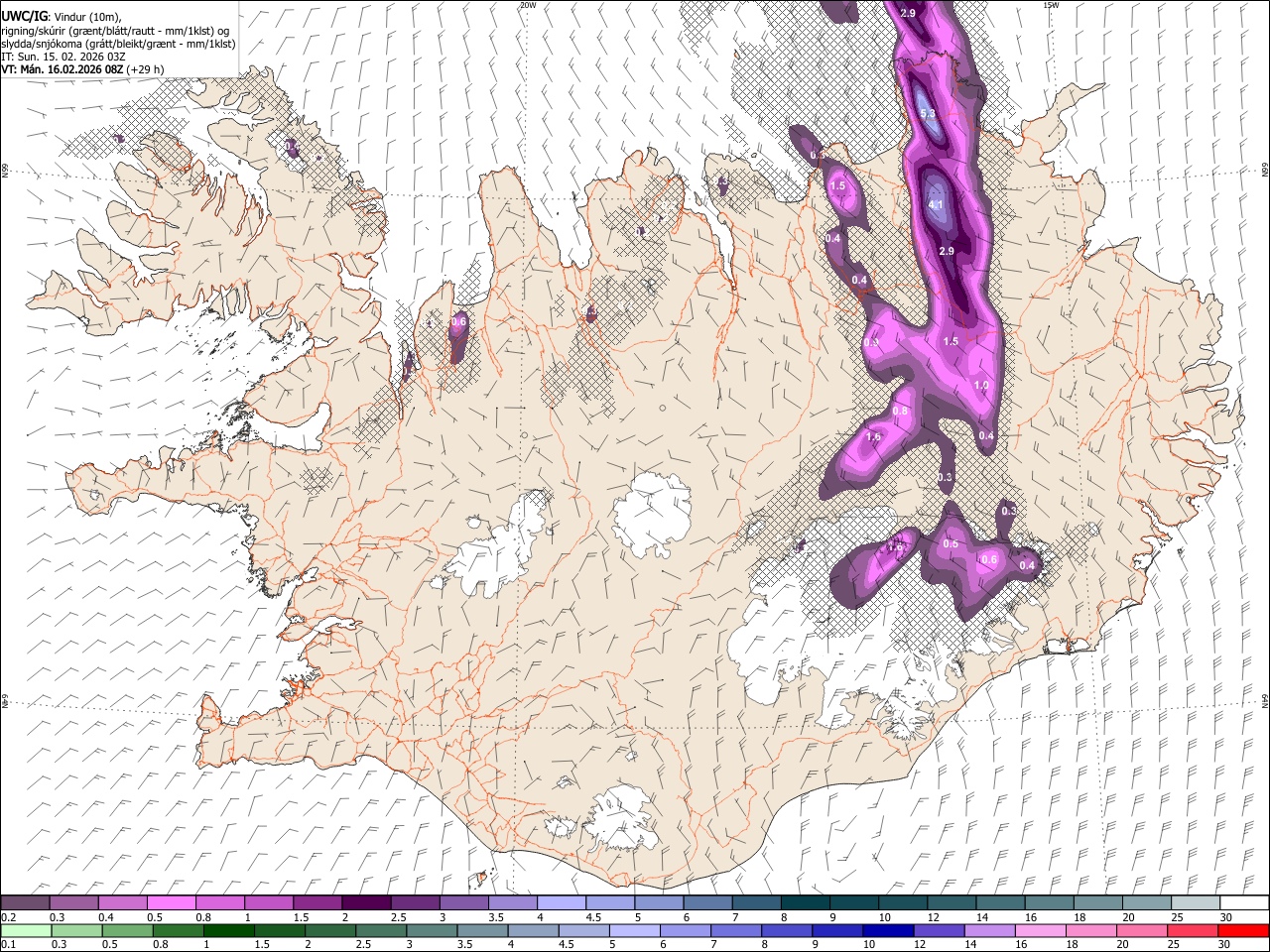Click the white 30 swatch, upper scale

tap(1244, 903)
